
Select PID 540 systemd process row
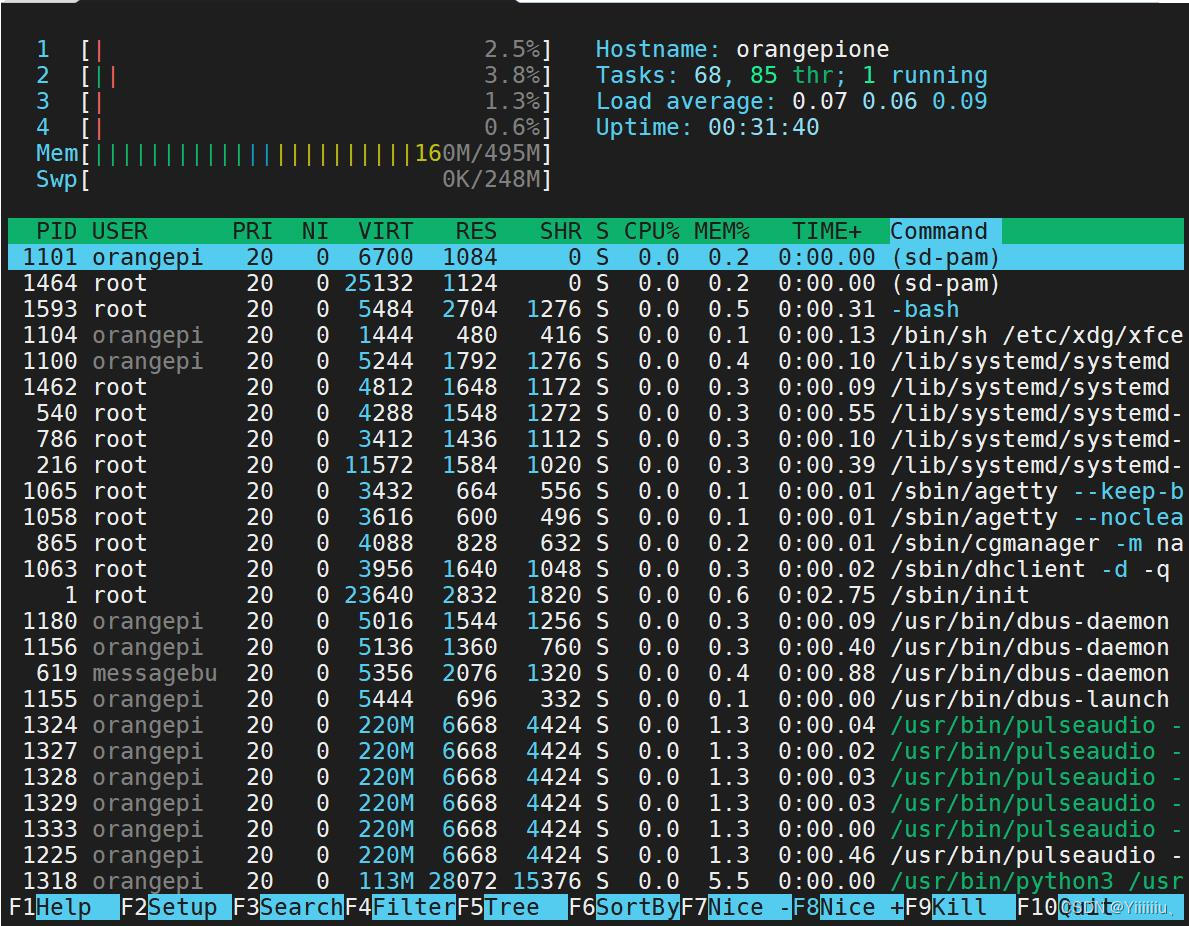[x=595, y=413]
